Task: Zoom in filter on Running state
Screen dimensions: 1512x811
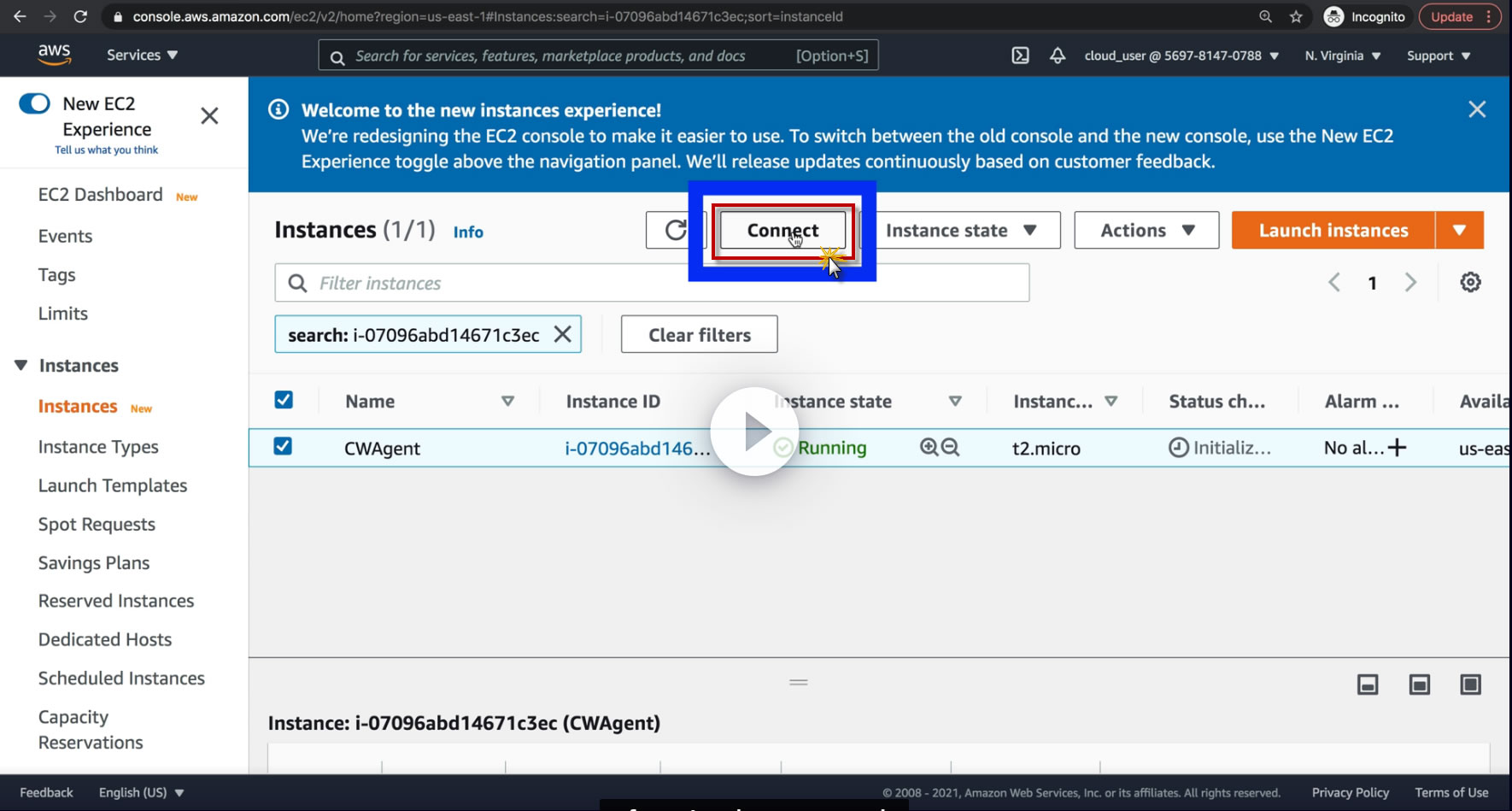Action: pyautogui.click(x=929, y=447)
